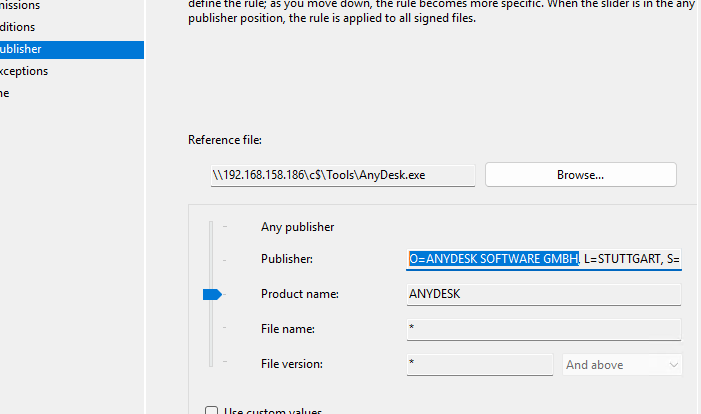Set slider to the Publisher tick mark
The height and width of the screenshot is (414, 701).
click(224, 260)
